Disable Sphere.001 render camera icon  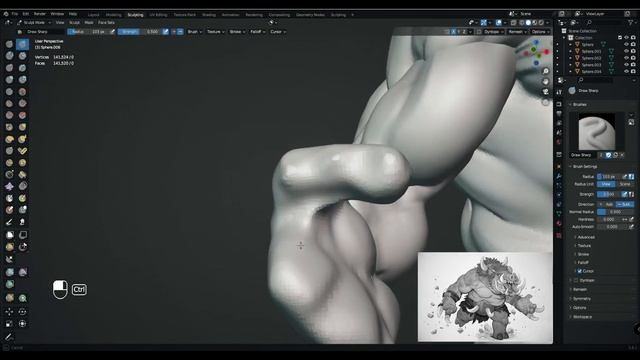(633, 51)
